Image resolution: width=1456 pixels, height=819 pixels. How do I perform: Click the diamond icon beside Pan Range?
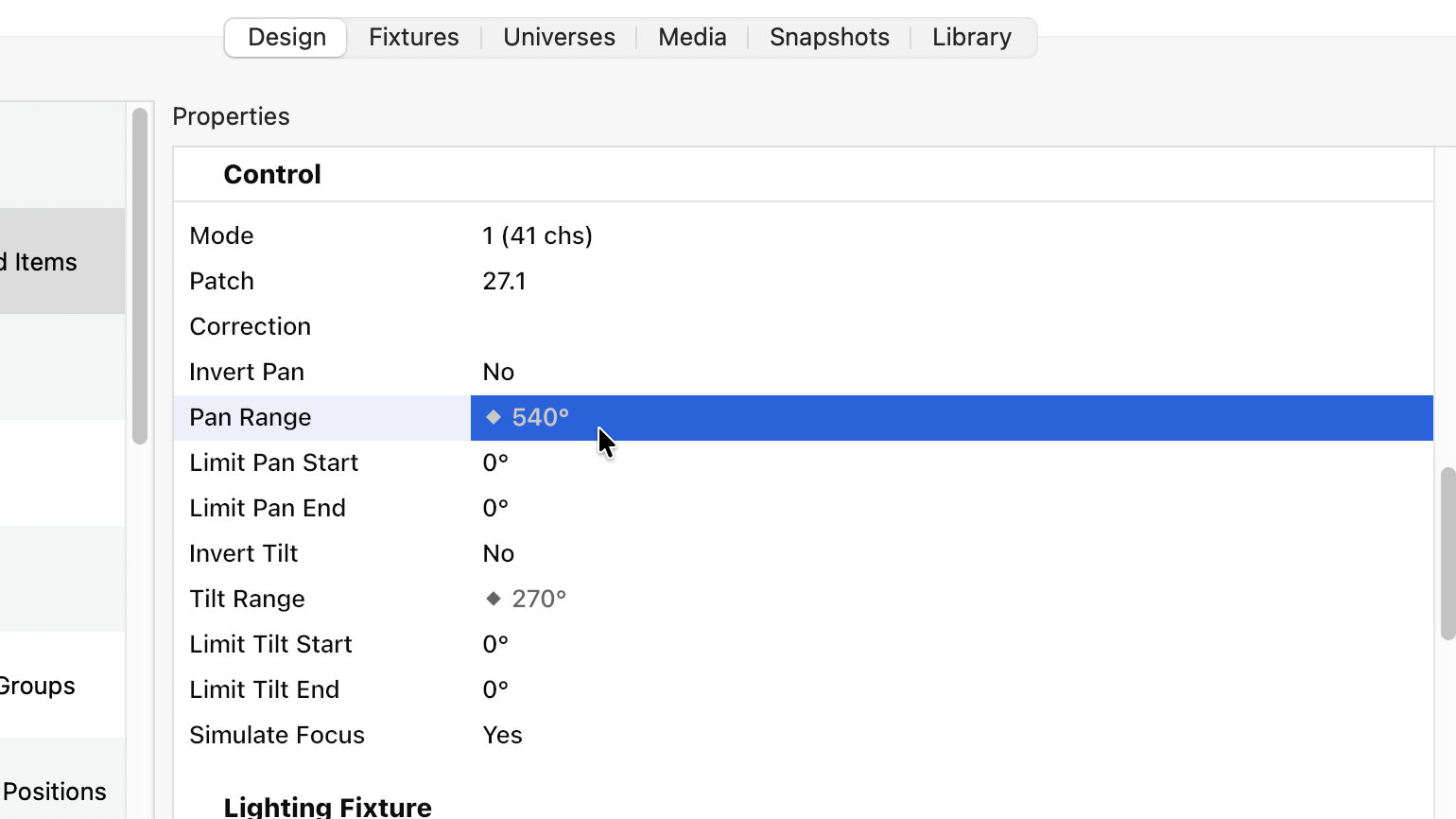coord(494,417)
